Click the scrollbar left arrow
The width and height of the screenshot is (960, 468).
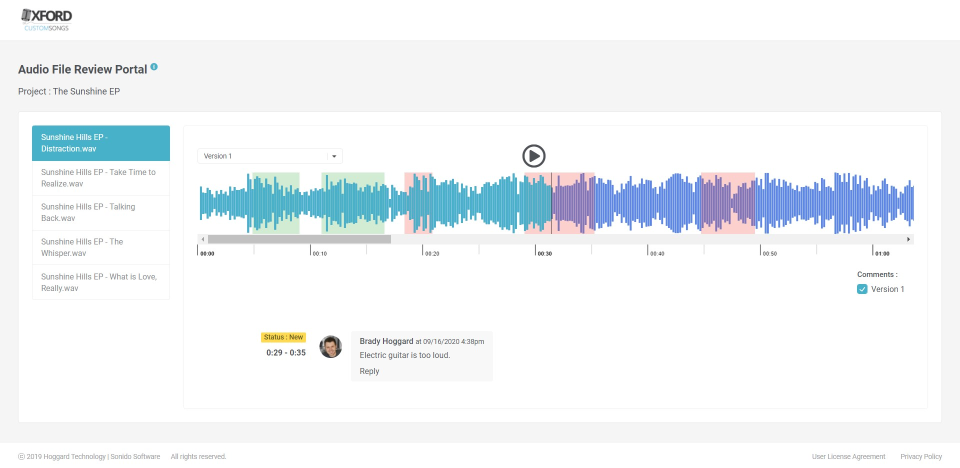203,239
